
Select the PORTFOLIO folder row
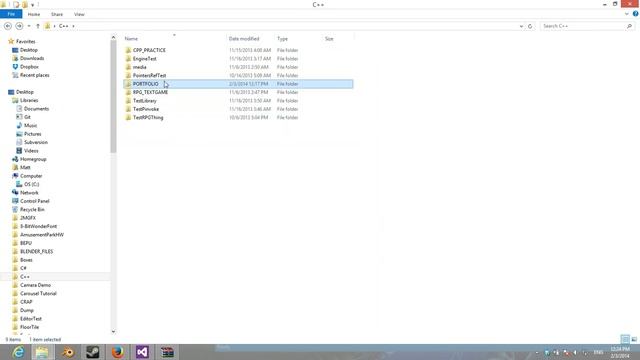coord(238,84)
